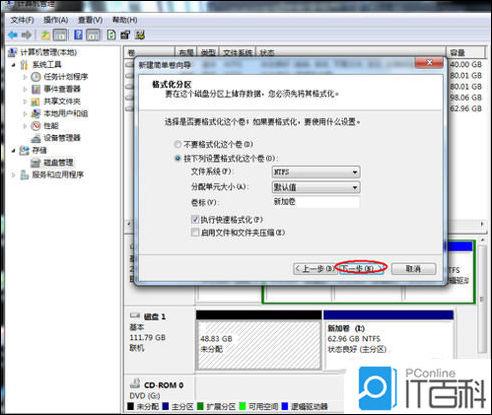Click the blue Back arrow in the toolbar

pyautogui.click(x=12, y=35)
